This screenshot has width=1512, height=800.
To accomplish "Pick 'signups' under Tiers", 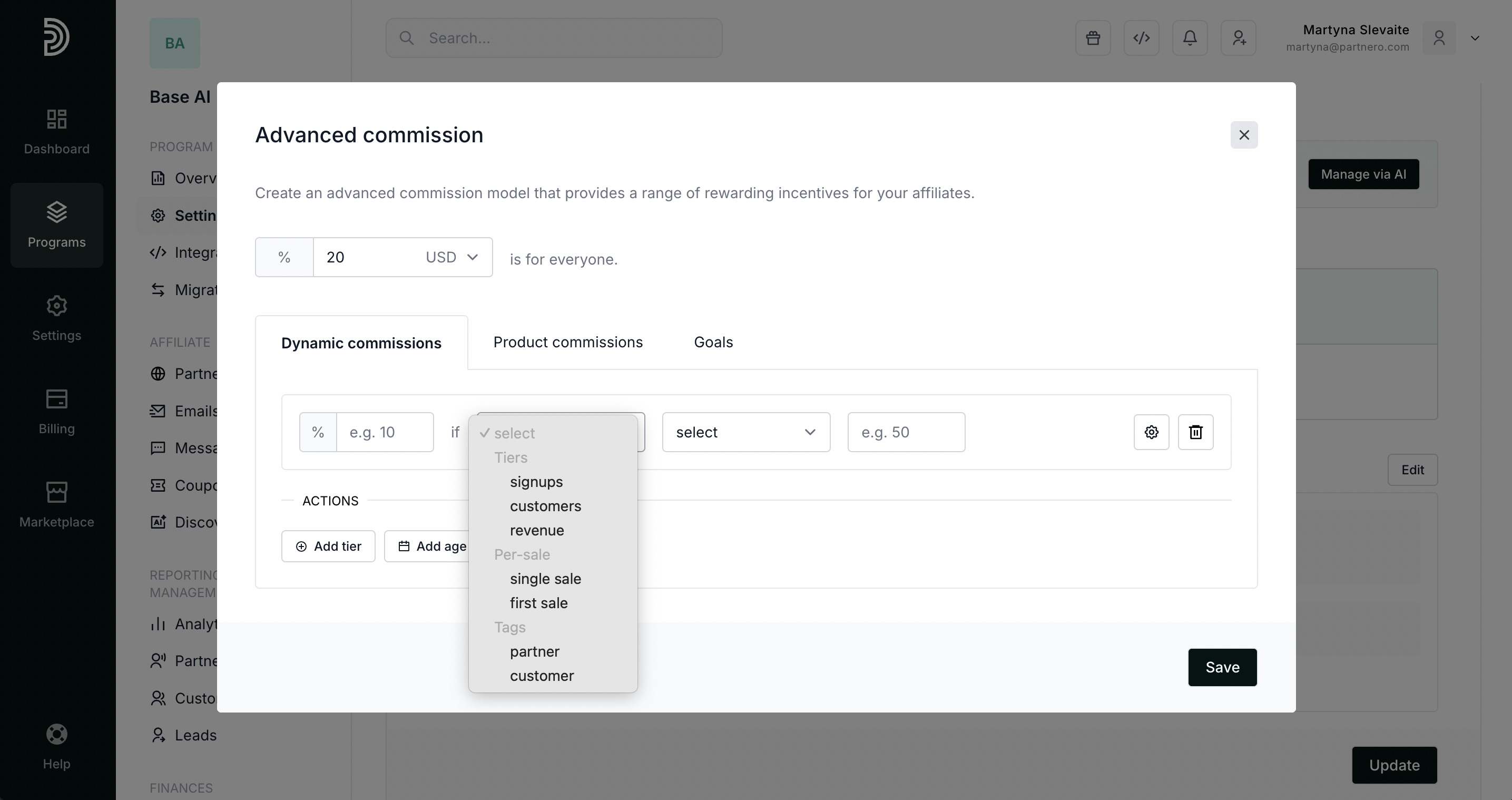I will [536, 482].
